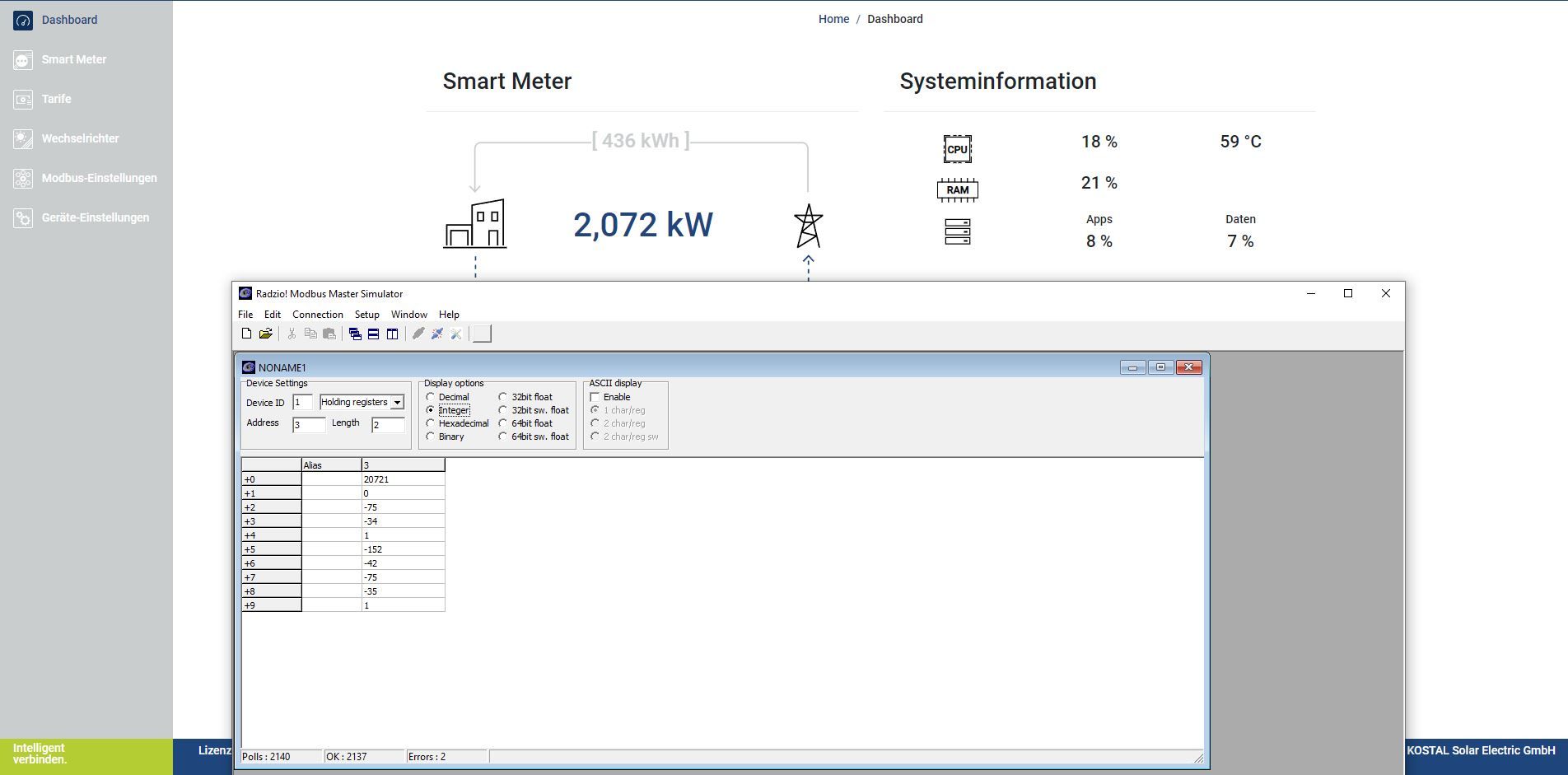Viewport: 1568px width, 775px height.
Task: Open the Edit menu
Action: pyautogui.click(x=273, y=315)
